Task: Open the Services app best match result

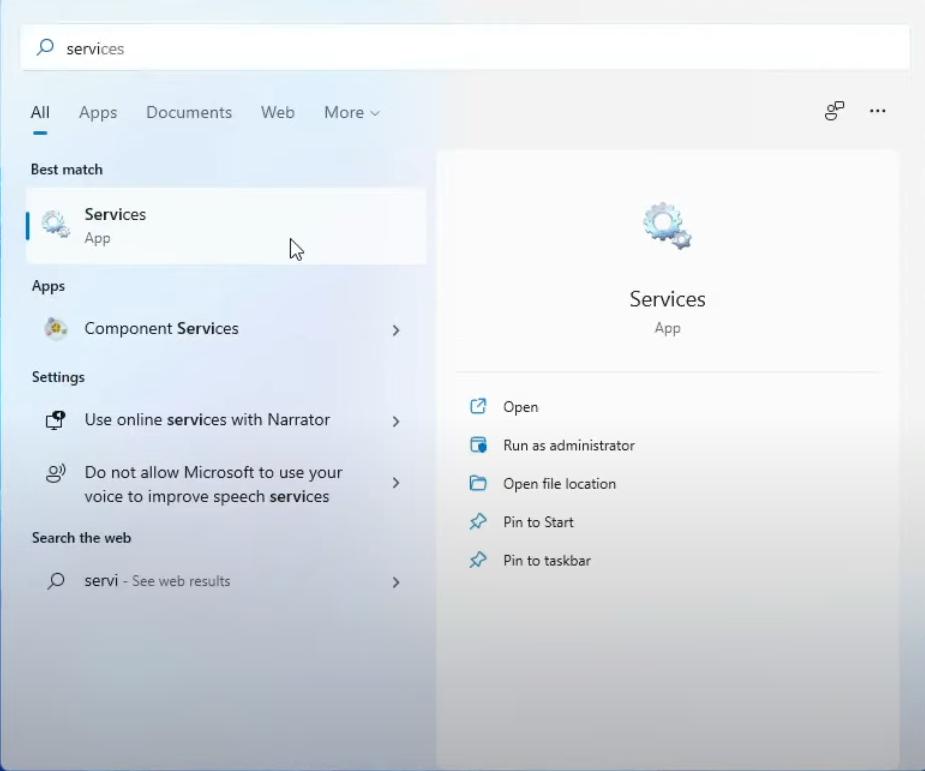Action: (226, 226)
